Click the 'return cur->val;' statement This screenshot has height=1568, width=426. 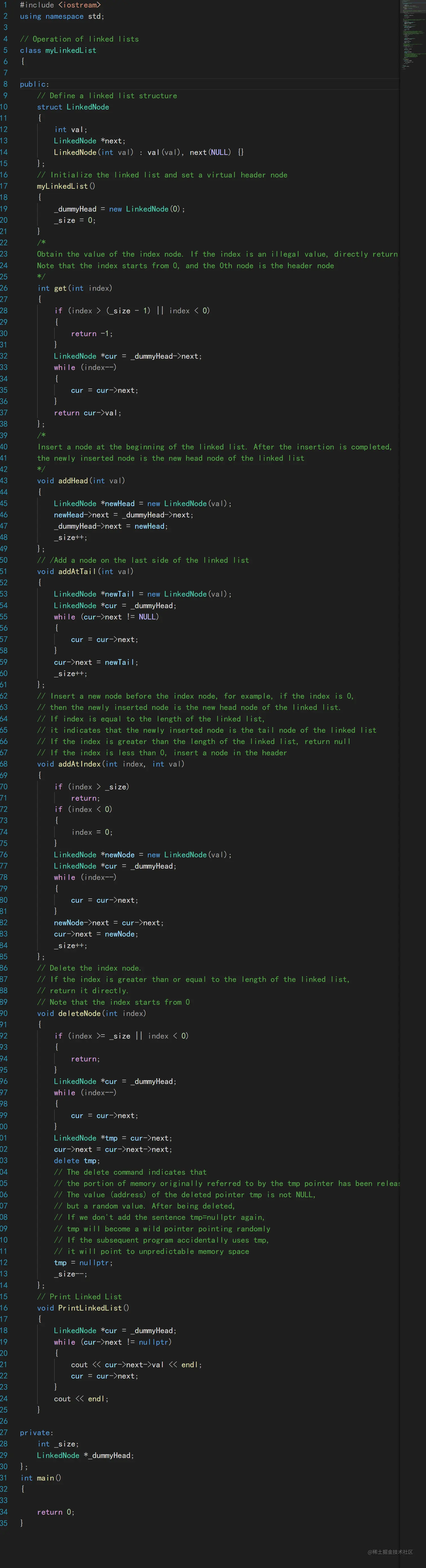88,413
